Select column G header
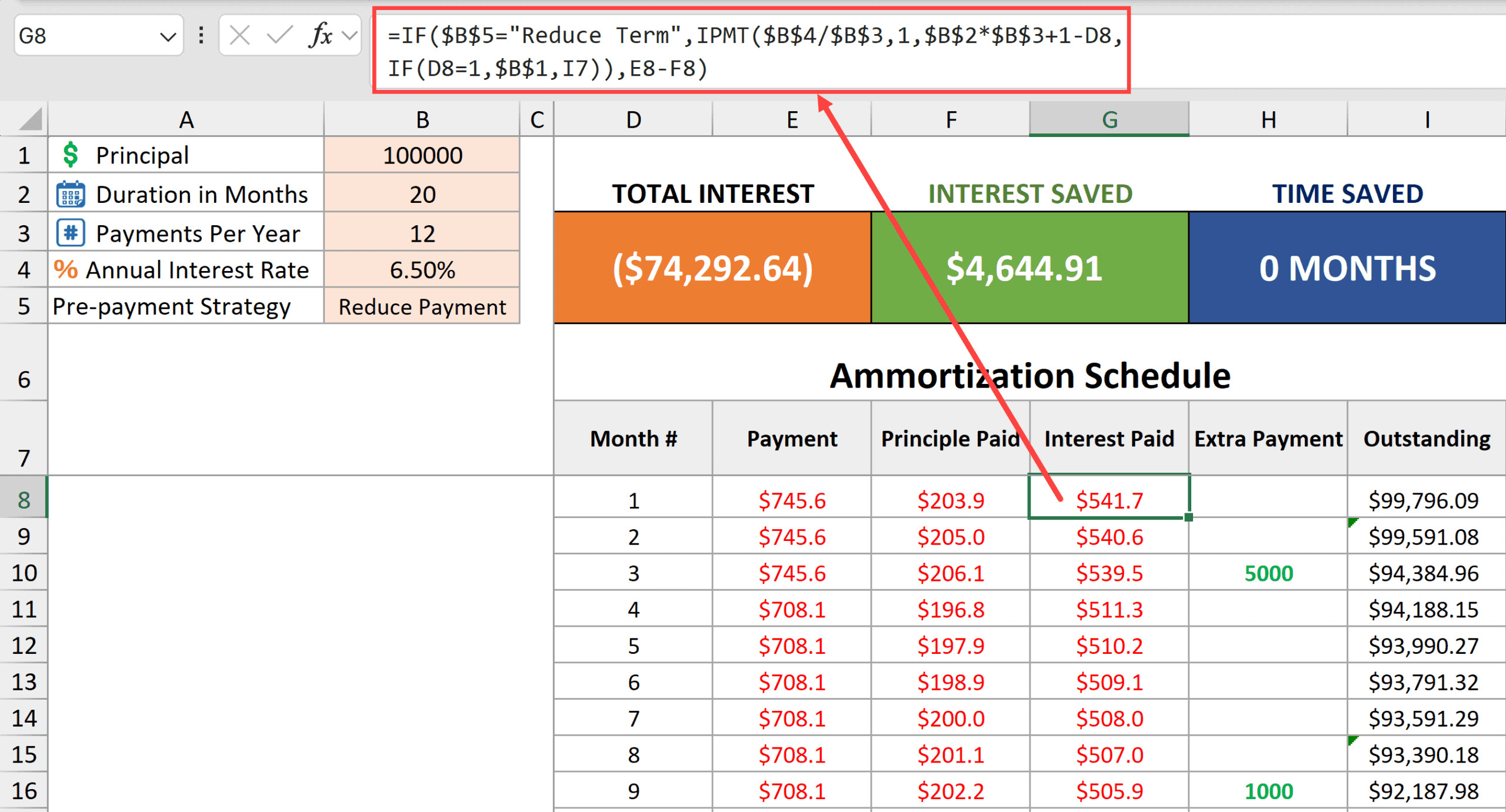Screen dimensions: 1506x812 (1109, 119)
